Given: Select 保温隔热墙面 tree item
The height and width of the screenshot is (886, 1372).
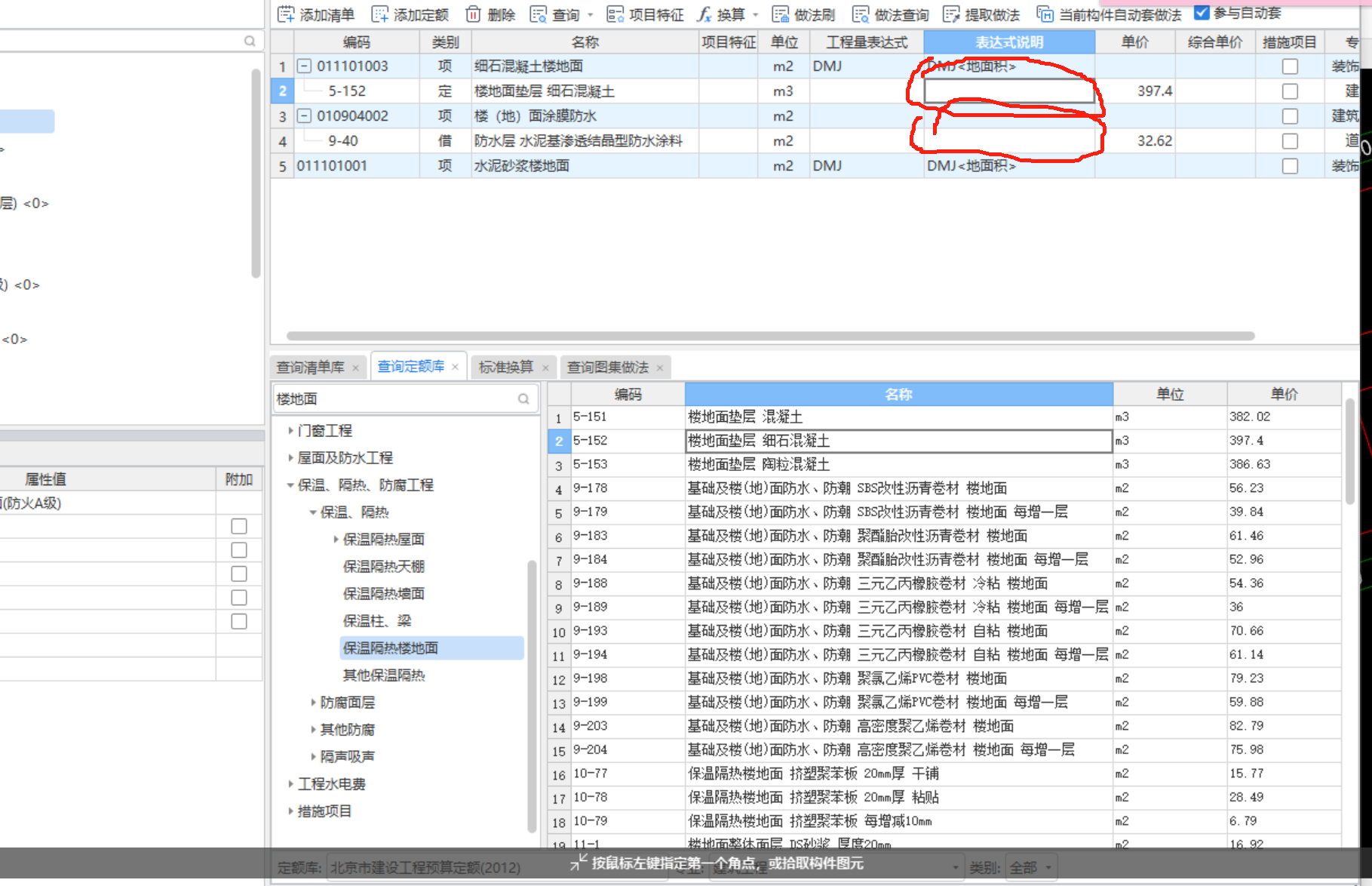Looking at the screenshot, I should [384, 594].
